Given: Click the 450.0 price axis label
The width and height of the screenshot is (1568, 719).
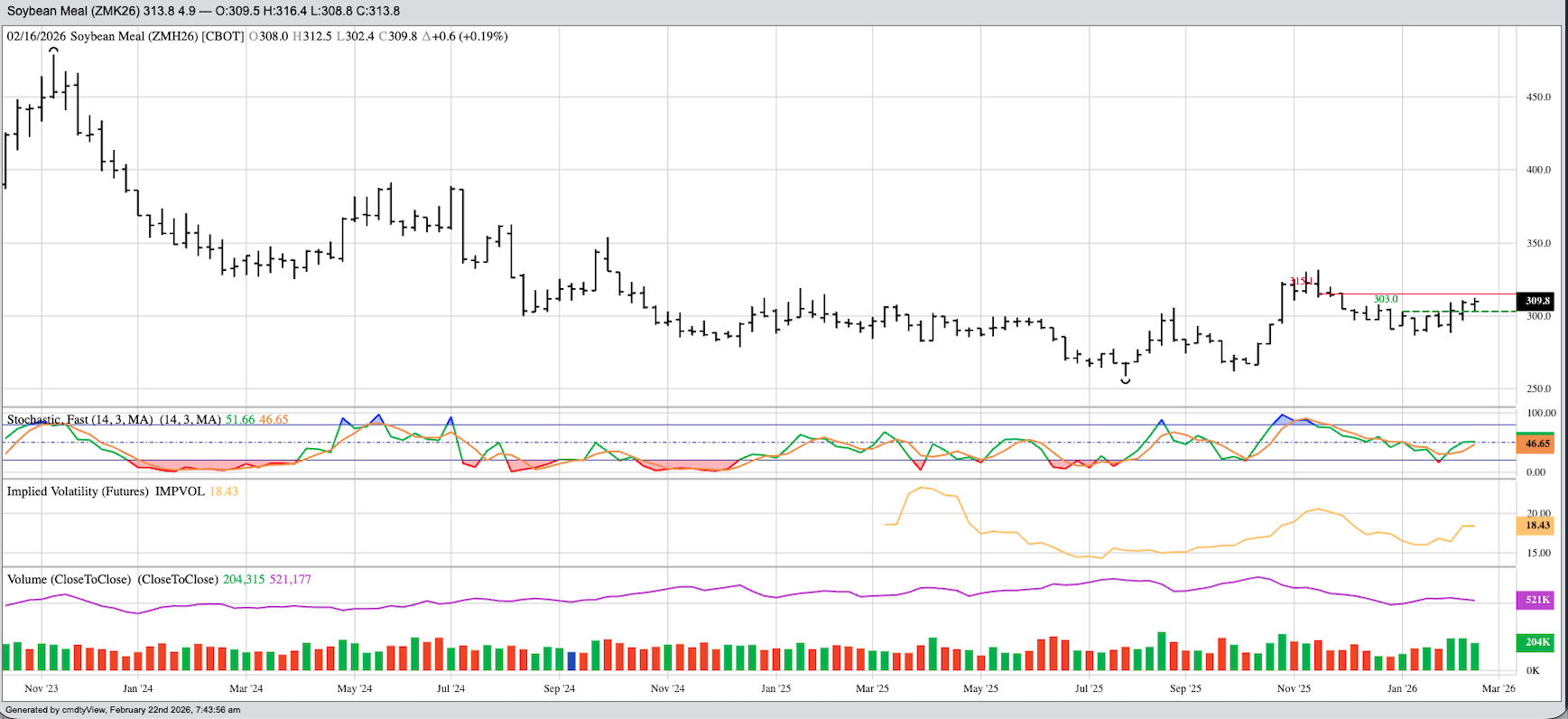Looking at the screenshot, I should (x=1538, y=97).
